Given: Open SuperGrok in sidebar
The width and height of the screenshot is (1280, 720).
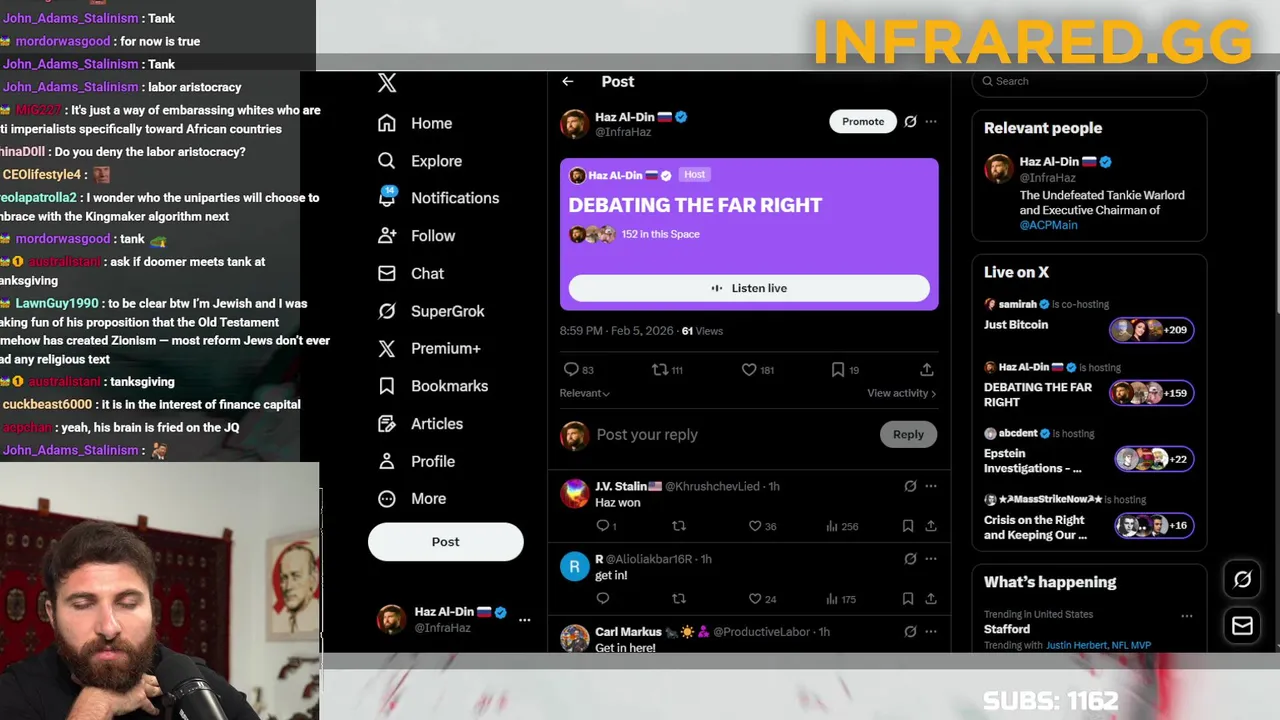Looking at the screenshot, I should pyautogui.click(x=431, y=311).
